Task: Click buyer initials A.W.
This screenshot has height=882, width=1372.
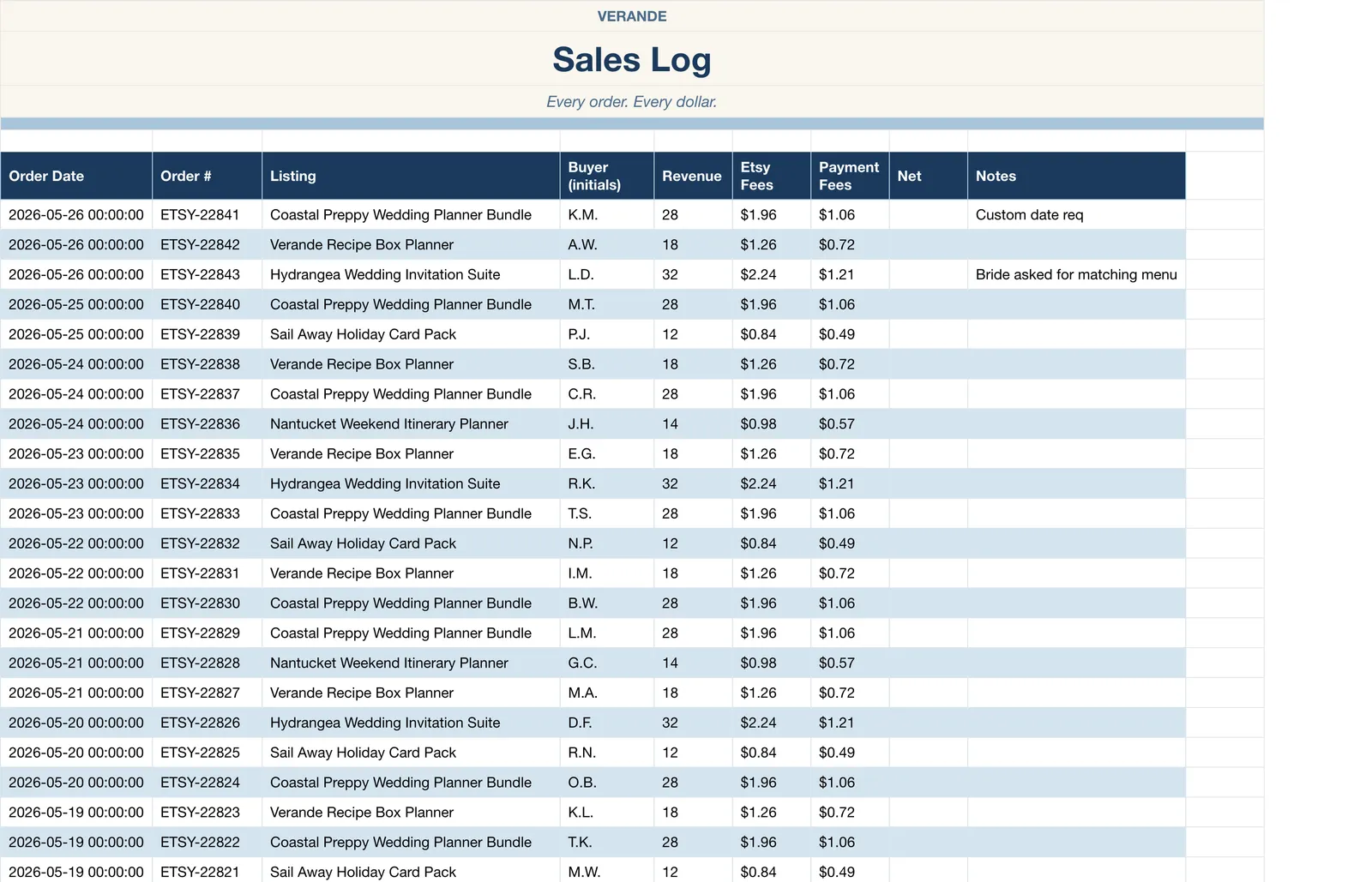Action: click(607, 244)
